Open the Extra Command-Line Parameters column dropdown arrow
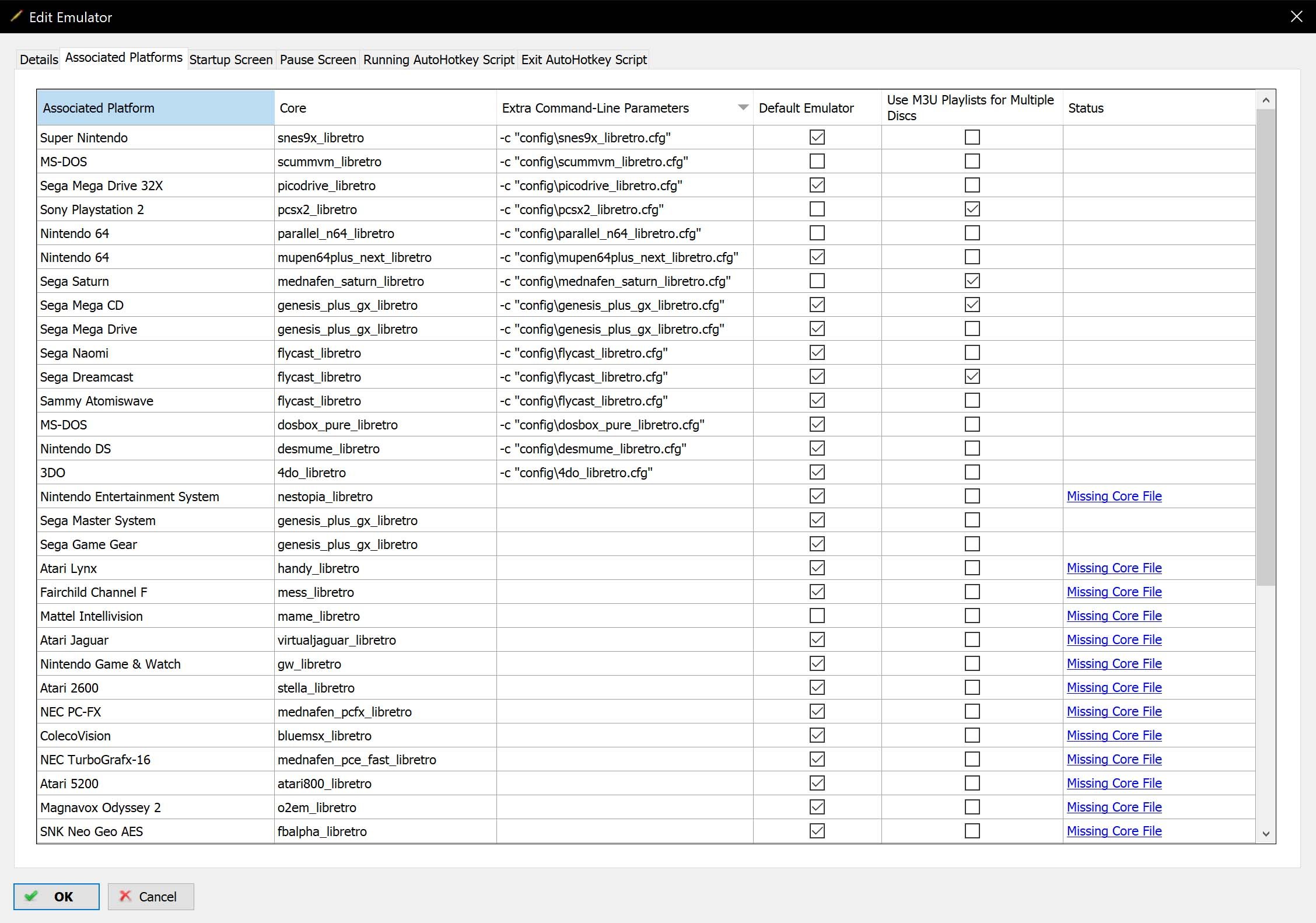The width and height of the screenshot is (1316, 923). (743, 107)
